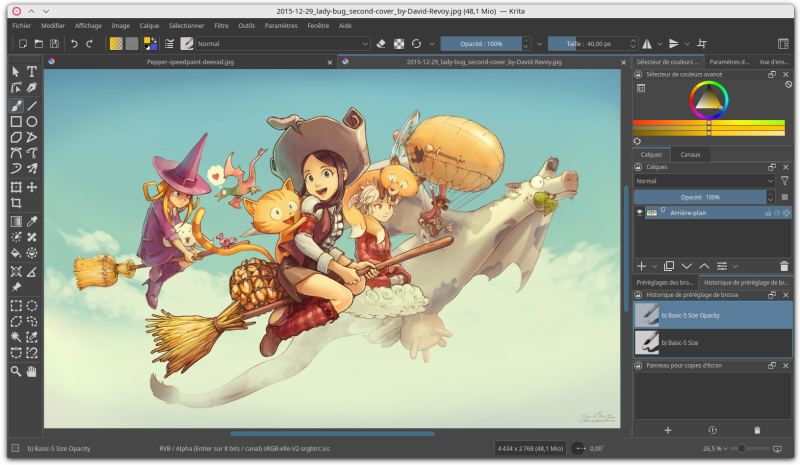Toggle preserve alpha

point(399,44)
